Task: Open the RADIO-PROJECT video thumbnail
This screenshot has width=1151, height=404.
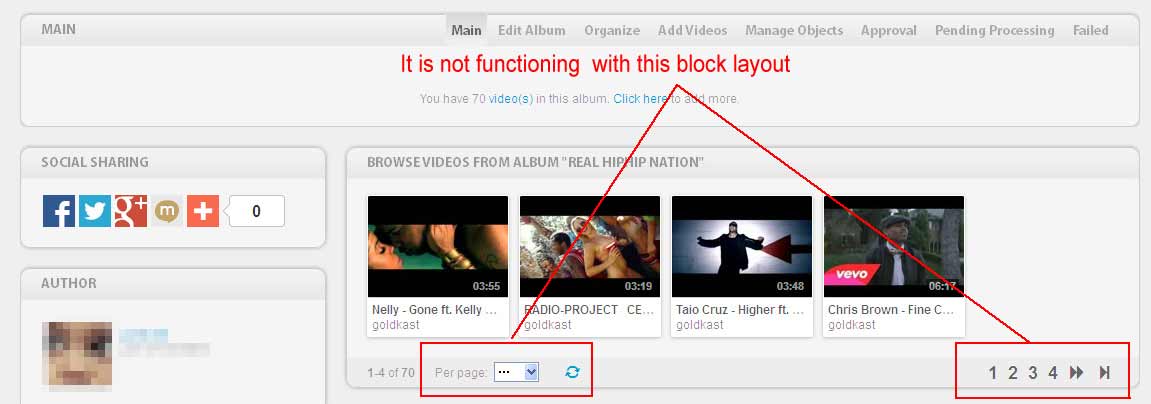Action: (x=589, y=246)
